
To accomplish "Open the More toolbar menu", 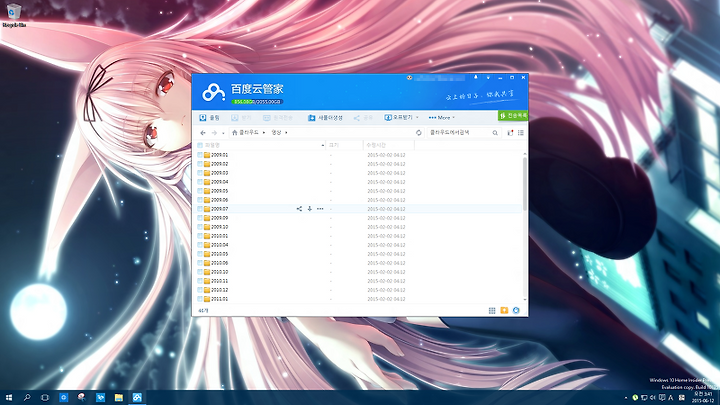I will coord(441,118).
